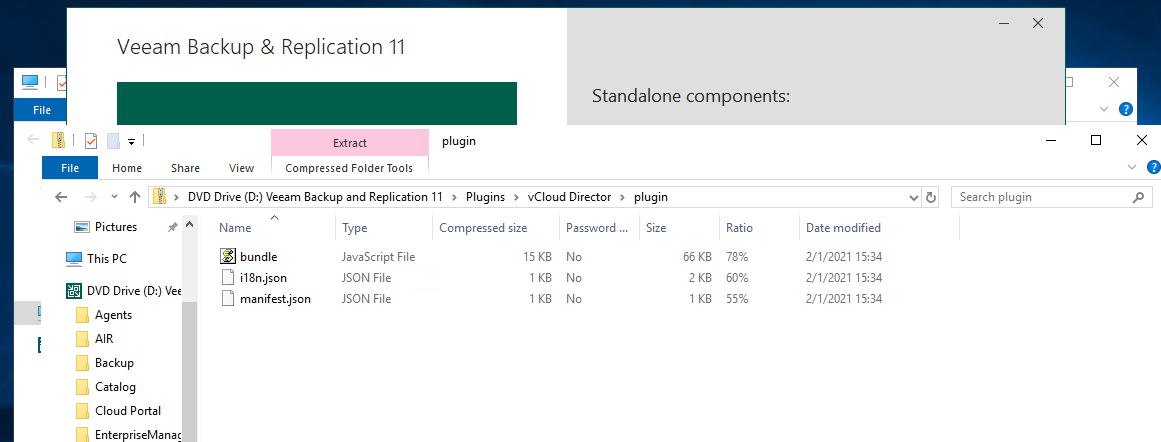1161x442 pixels.
Task: Click the JavaScript File type cell
Action: pos(378,257)
